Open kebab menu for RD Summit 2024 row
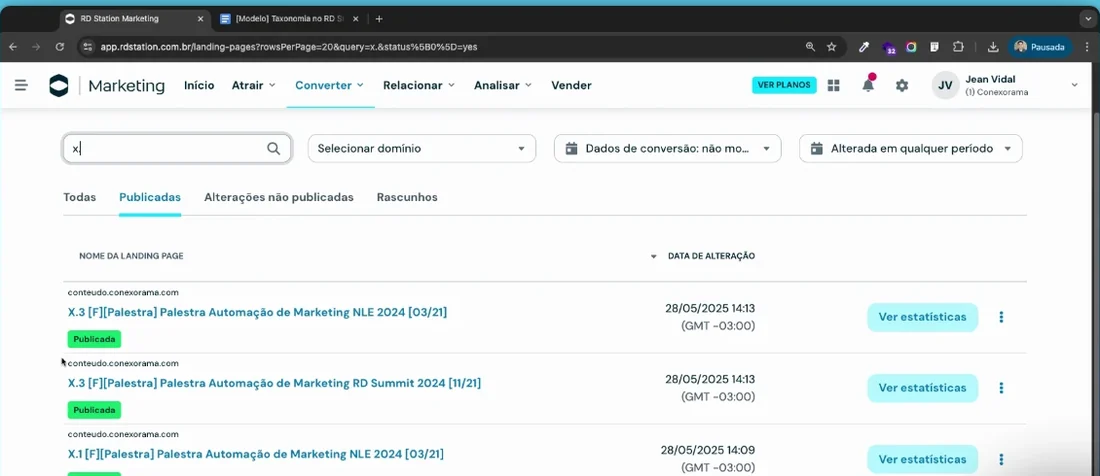1100x476 pixels. coord(1001,388)
